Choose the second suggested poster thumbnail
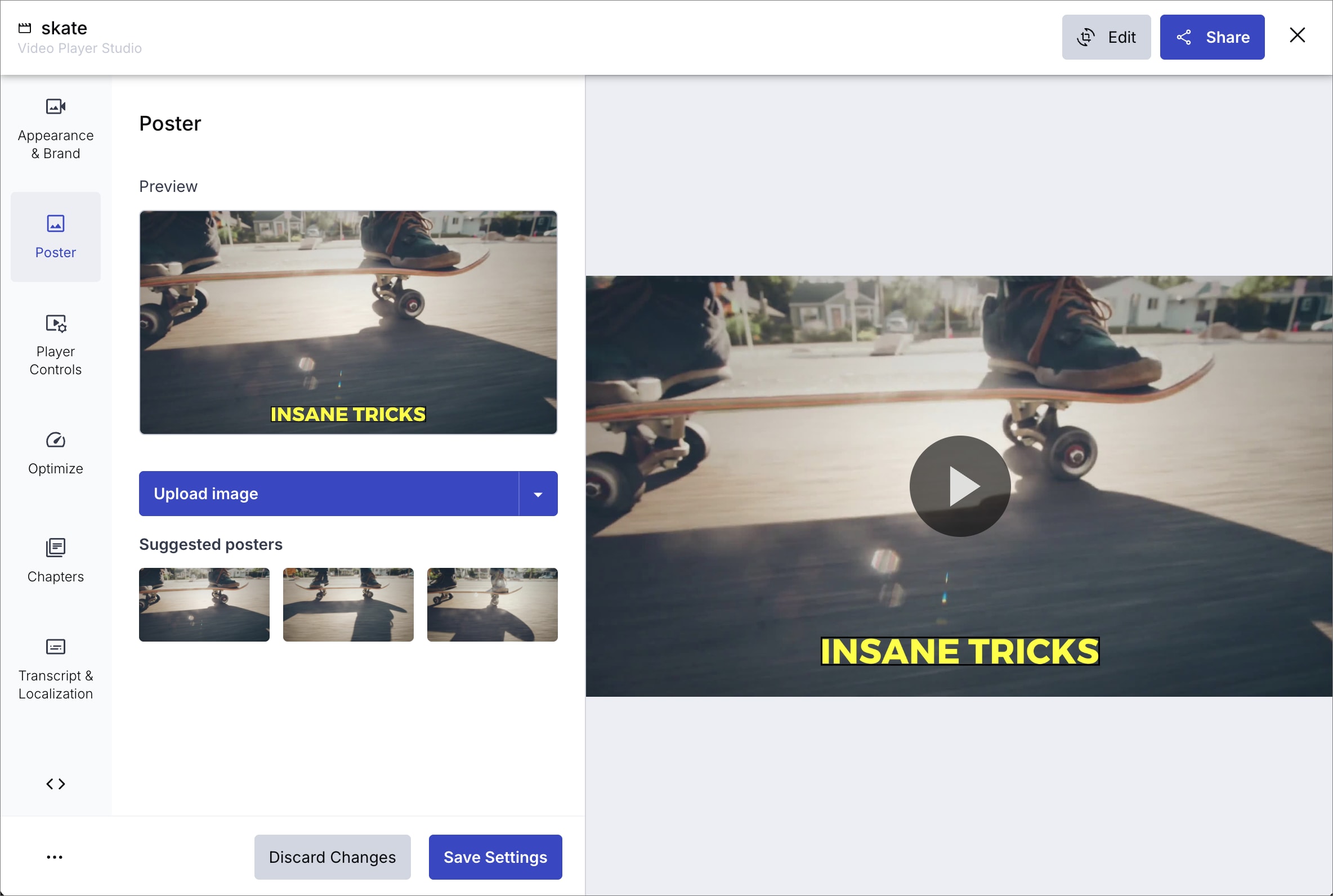 tap(348, 604)
